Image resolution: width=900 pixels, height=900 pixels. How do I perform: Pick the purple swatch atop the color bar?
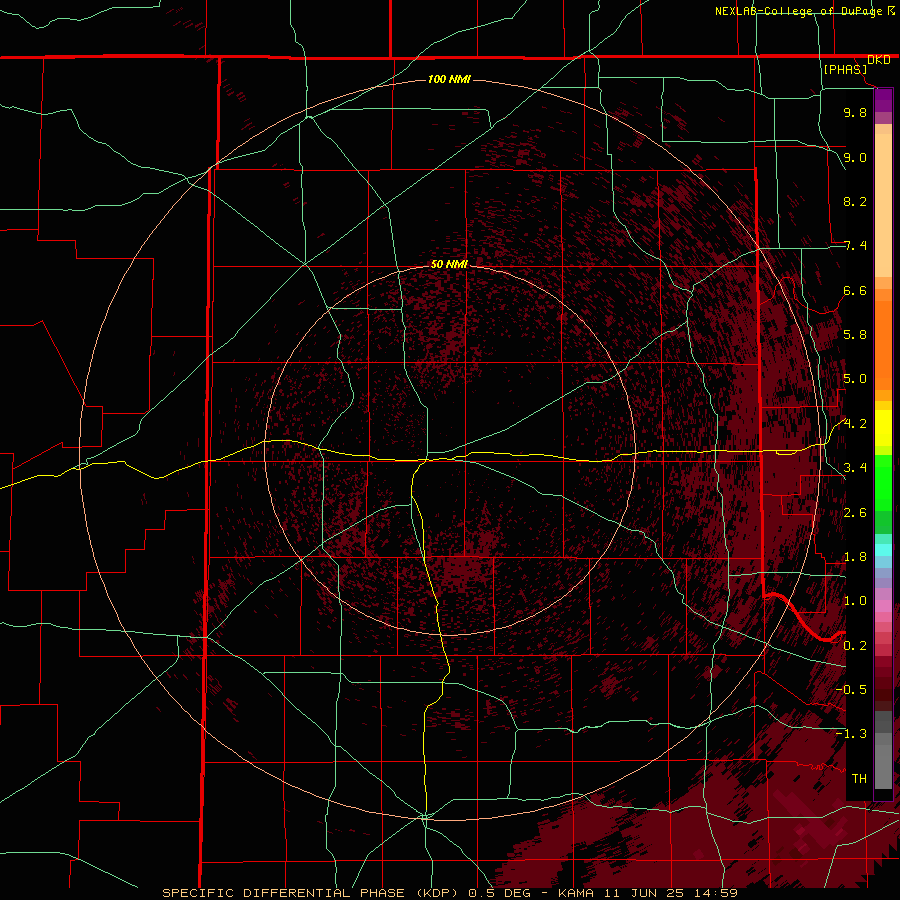883,100
